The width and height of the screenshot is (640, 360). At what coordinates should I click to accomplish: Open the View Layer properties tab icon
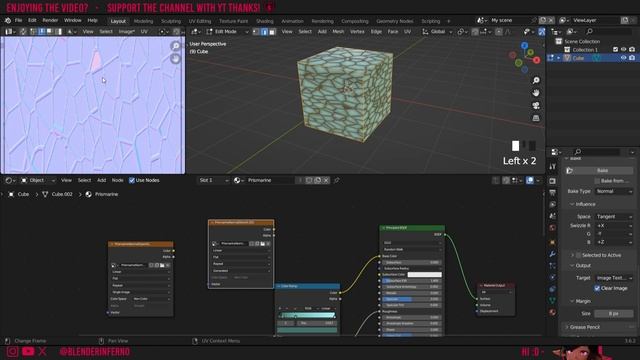pos(553,204)
